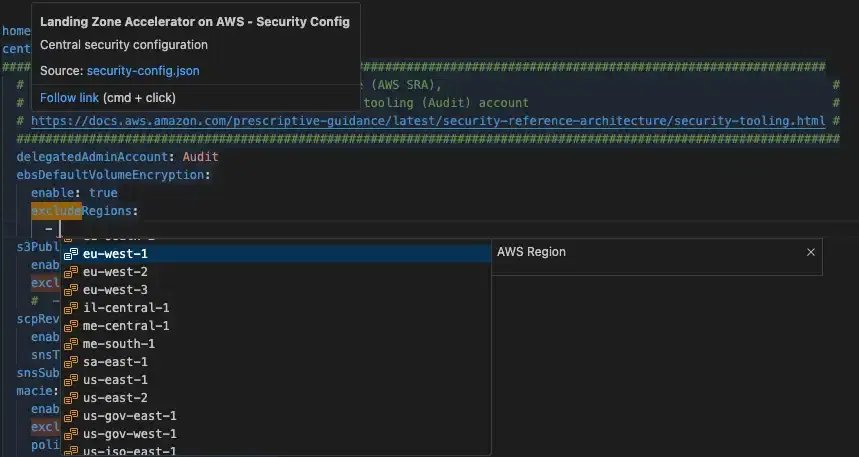Click the enum icon beside eu-west-3
Image resolution: width=859 pixels, height=457 pixels.
tap(71, 290)
